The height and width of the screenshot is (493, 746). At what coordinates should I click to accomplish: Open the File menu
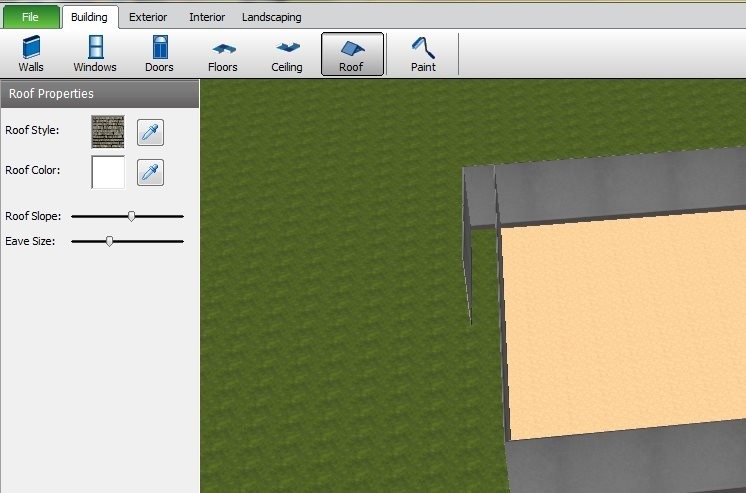tap(31, 17)
